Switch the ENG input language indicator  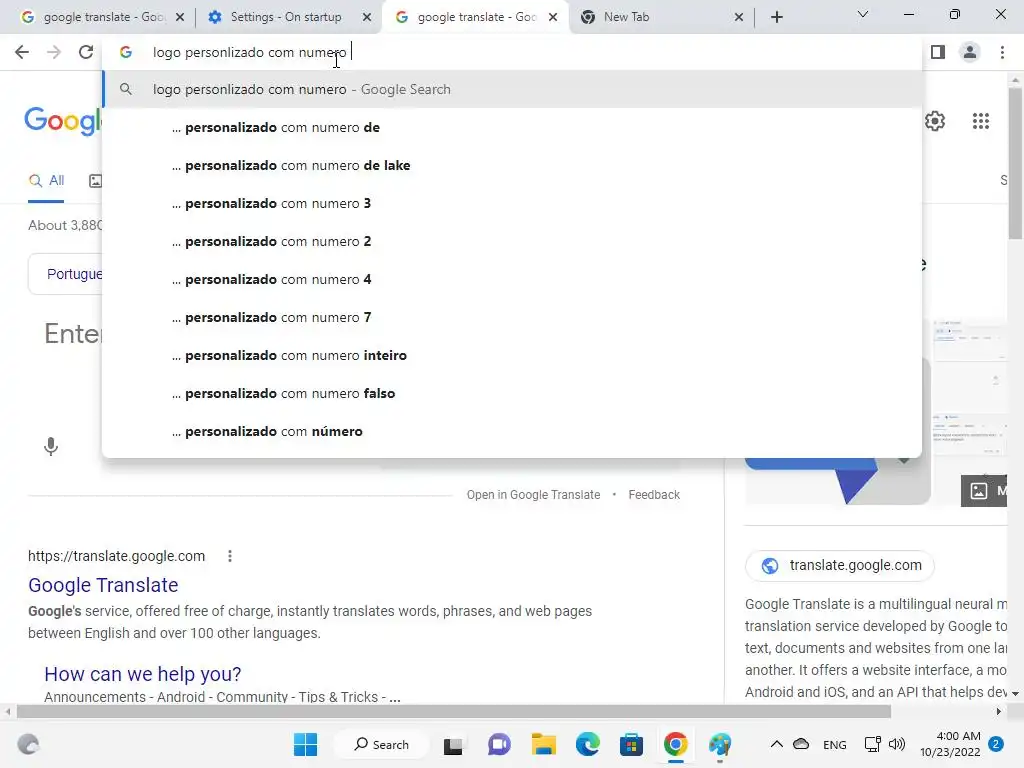point(835,744)
